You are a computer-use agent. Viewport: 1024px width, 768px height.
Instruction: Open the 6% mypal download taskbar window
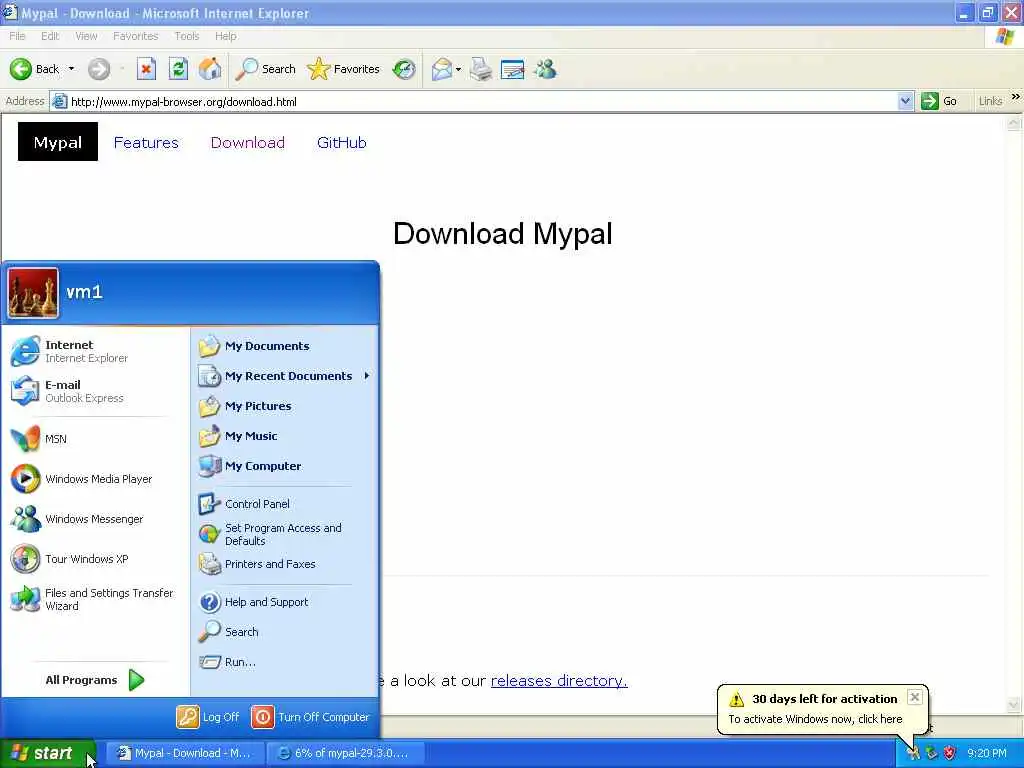coord(346,753)
